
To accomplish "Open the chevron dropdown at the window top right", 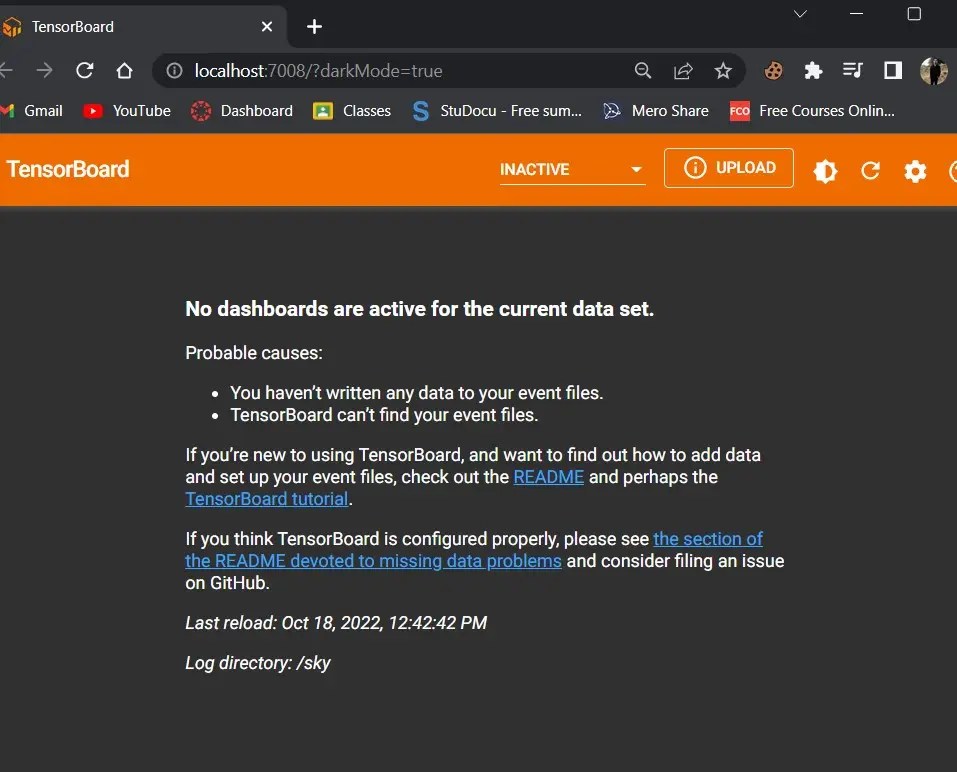I will (798, 14).
